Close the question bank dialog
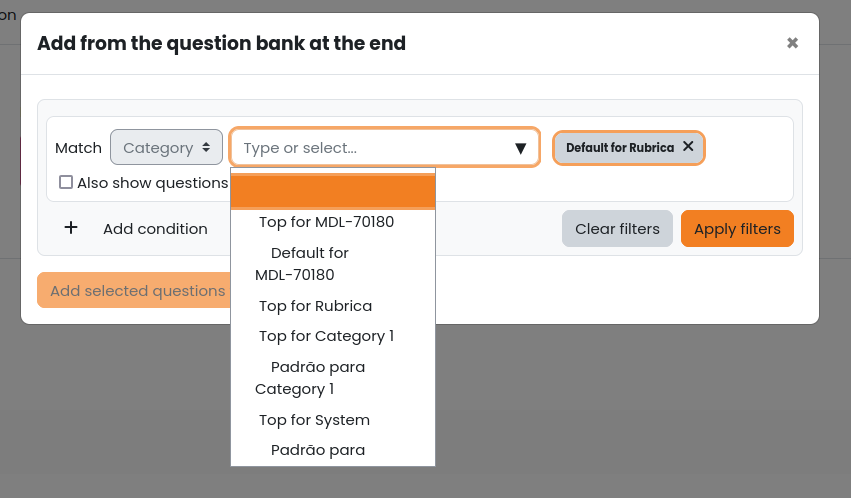Screen dimensions: 851x498 (792, 43)
